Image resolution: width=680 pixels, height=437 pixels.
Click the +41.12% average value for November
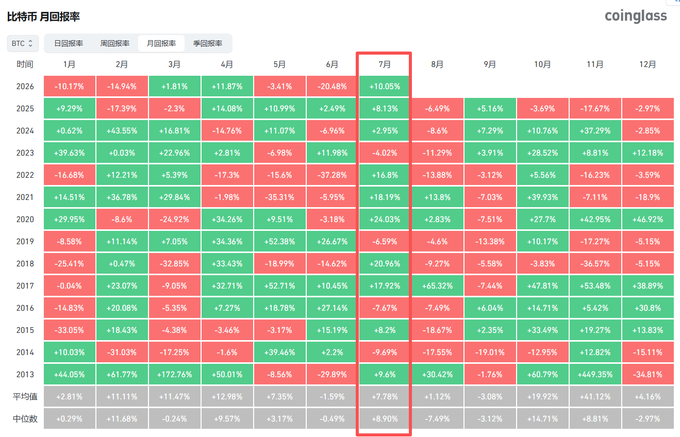pos(595,396)
